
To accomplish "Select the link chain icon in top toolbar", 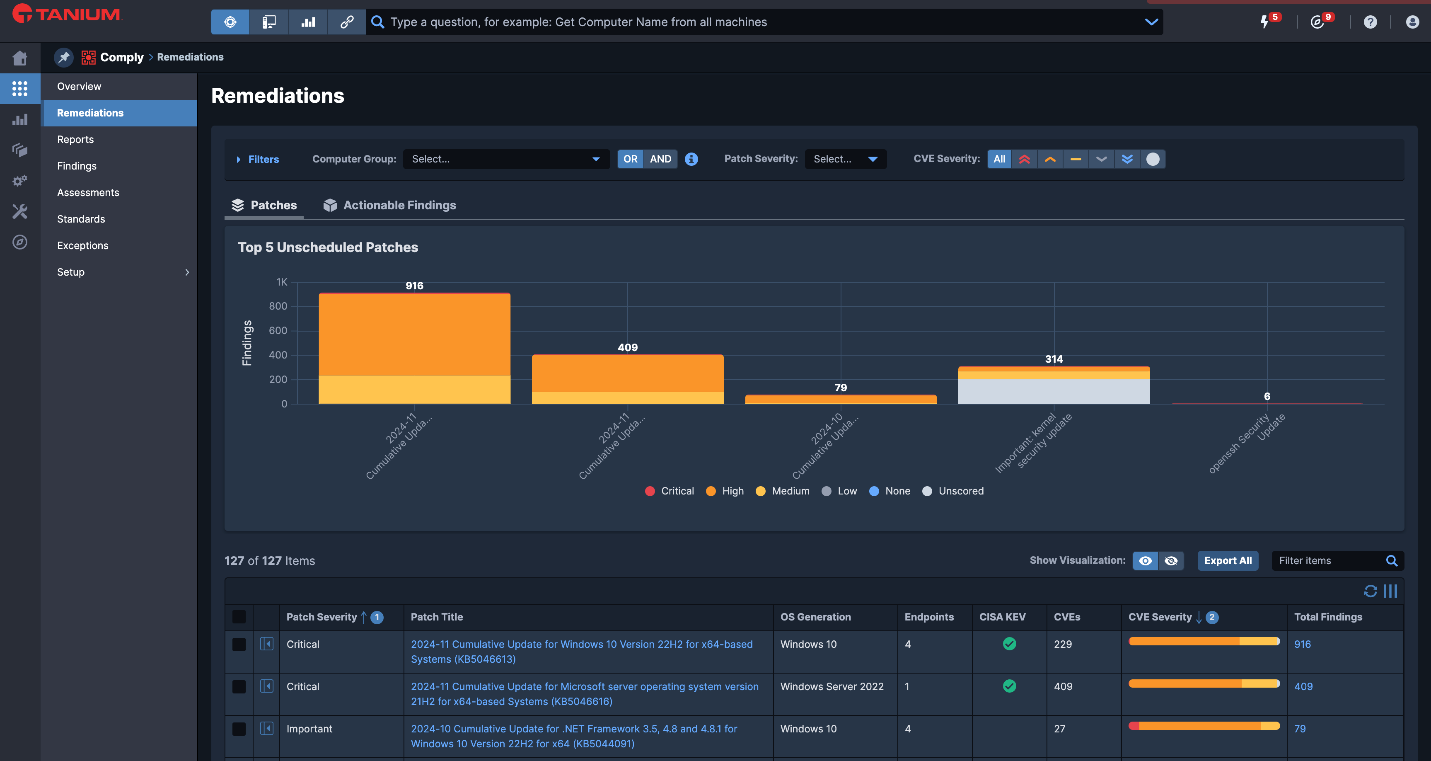I will point(346,22).
